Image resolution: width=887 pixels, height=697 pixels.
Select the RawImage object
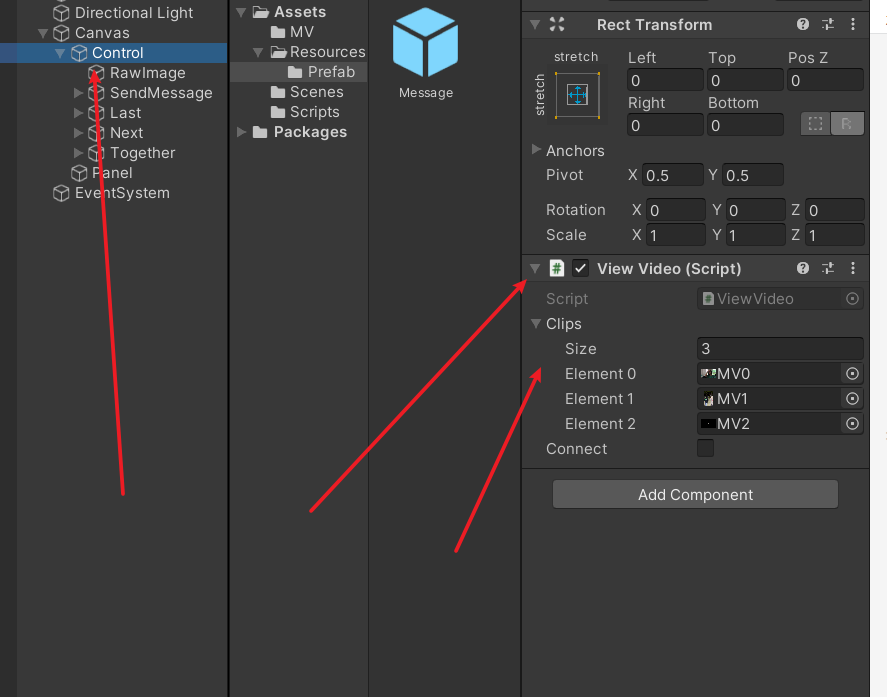tap(147, 73)
